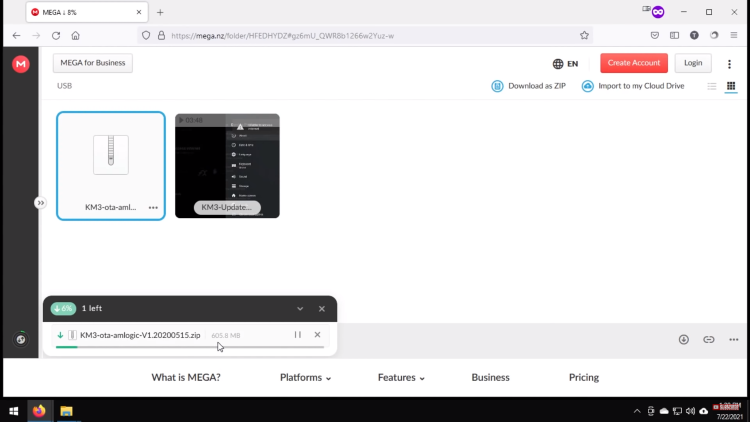Click the link icon in bottom bar

click(x=708, y=339)
